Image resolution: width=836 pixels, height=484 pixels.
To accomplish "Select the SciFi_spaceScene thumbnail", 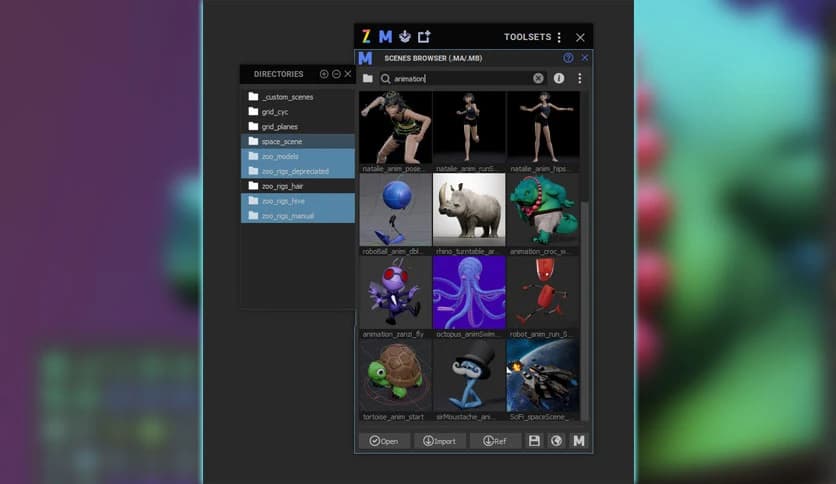I will pos(543,375).
